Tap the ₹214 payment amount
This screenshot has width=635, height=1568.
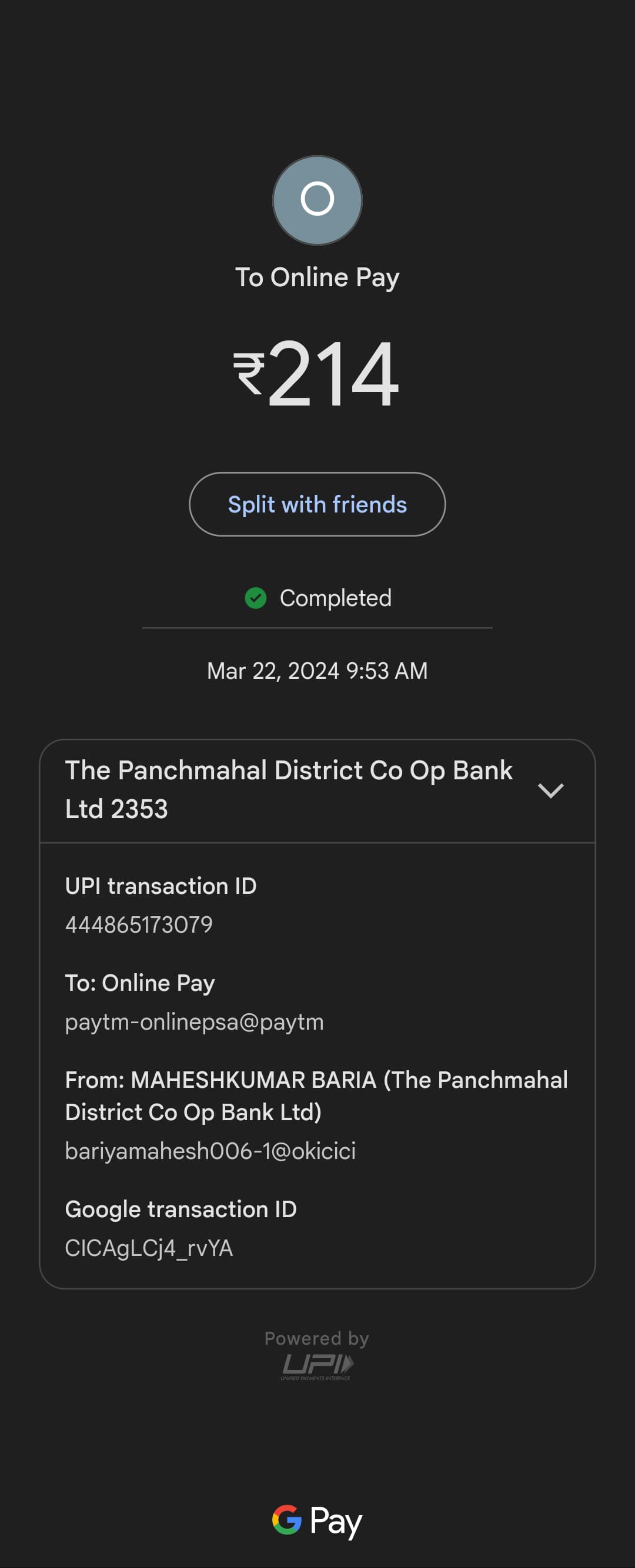332,374
